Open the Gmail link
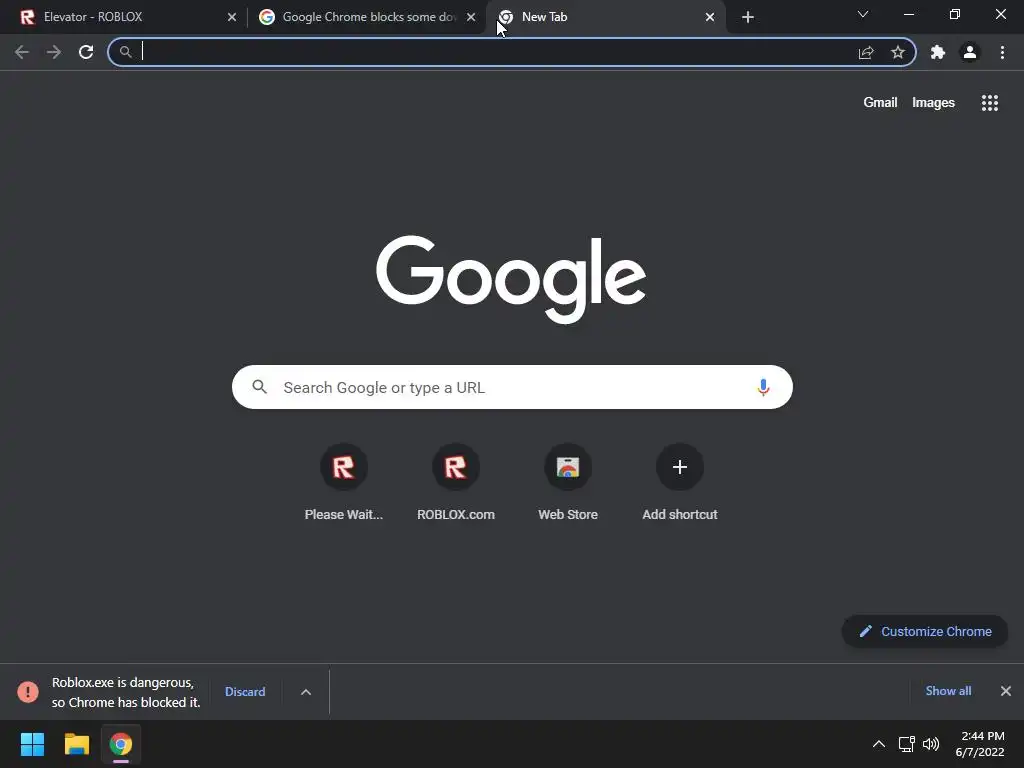The width and height of the screenshot is (1024, 768). (880, 103)
